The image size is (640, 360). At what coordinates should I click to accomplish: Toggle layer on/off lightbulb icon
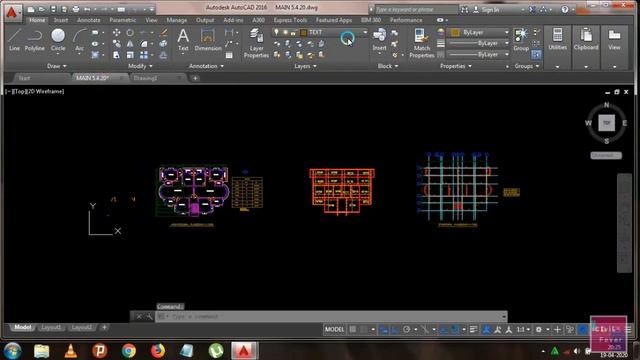[276, 32]
